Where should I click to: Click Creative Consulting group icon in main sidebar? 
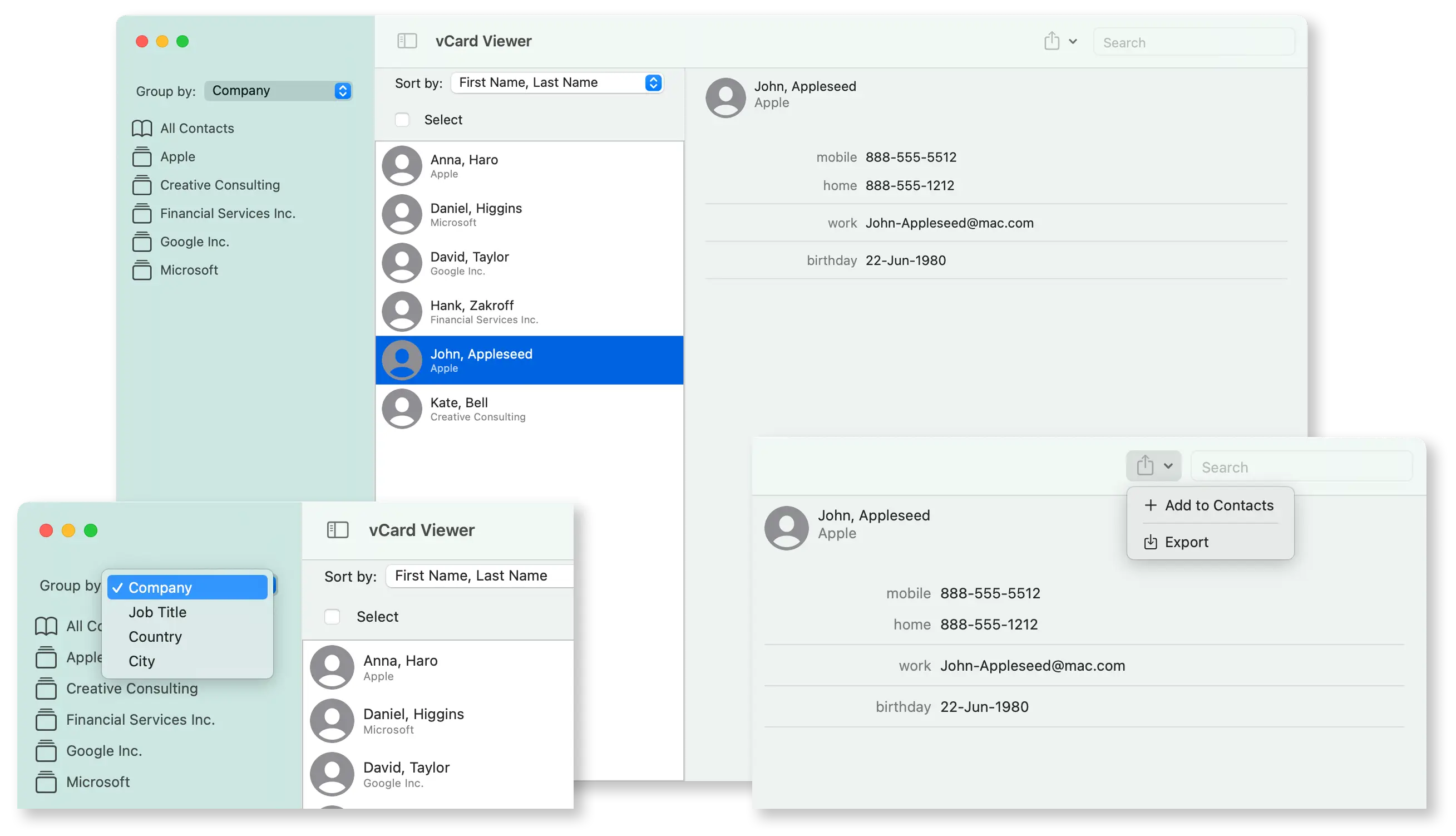(142, 185)
